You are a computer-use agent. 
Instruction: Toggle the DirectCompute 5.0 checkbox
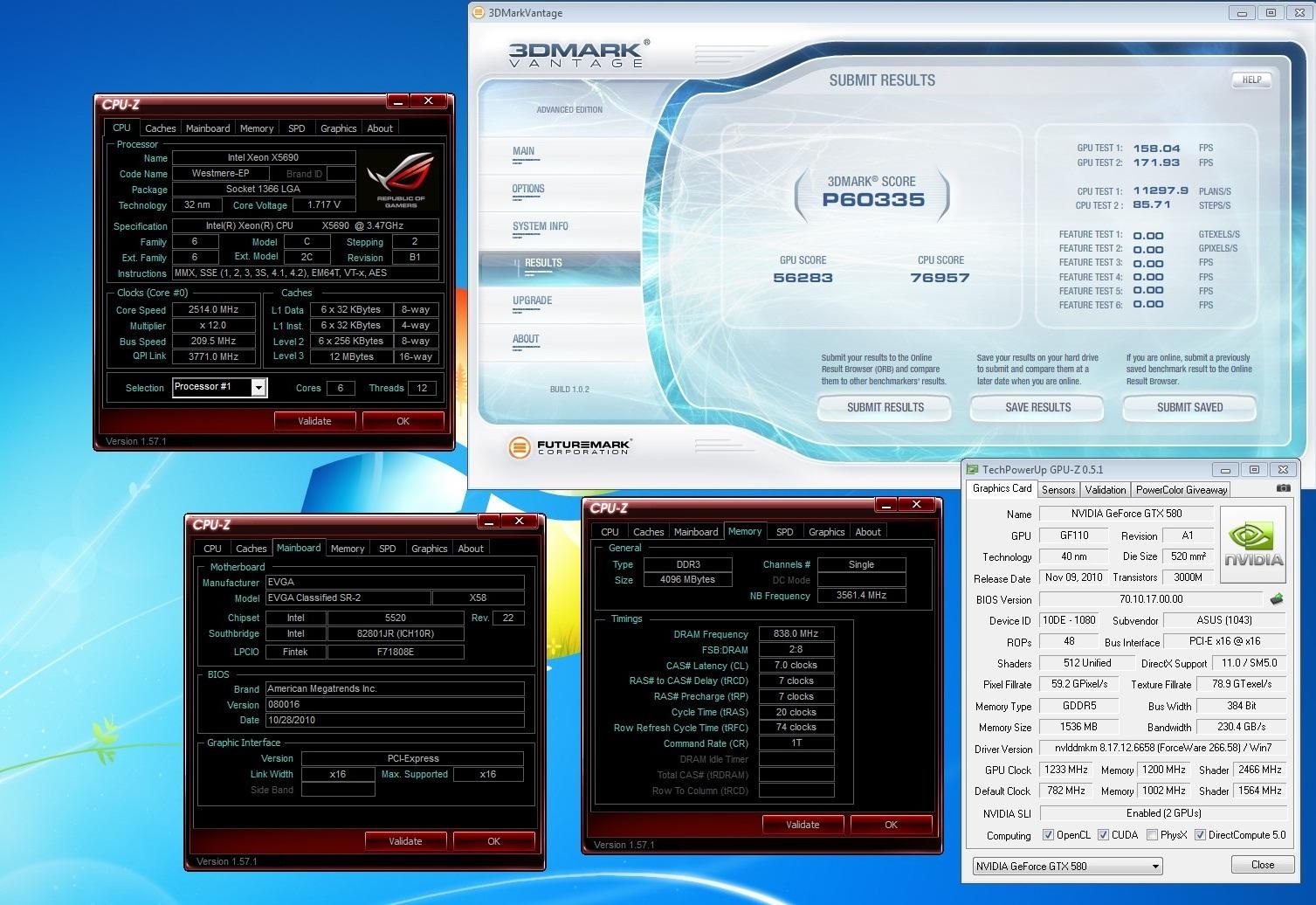coord(1200,835)
